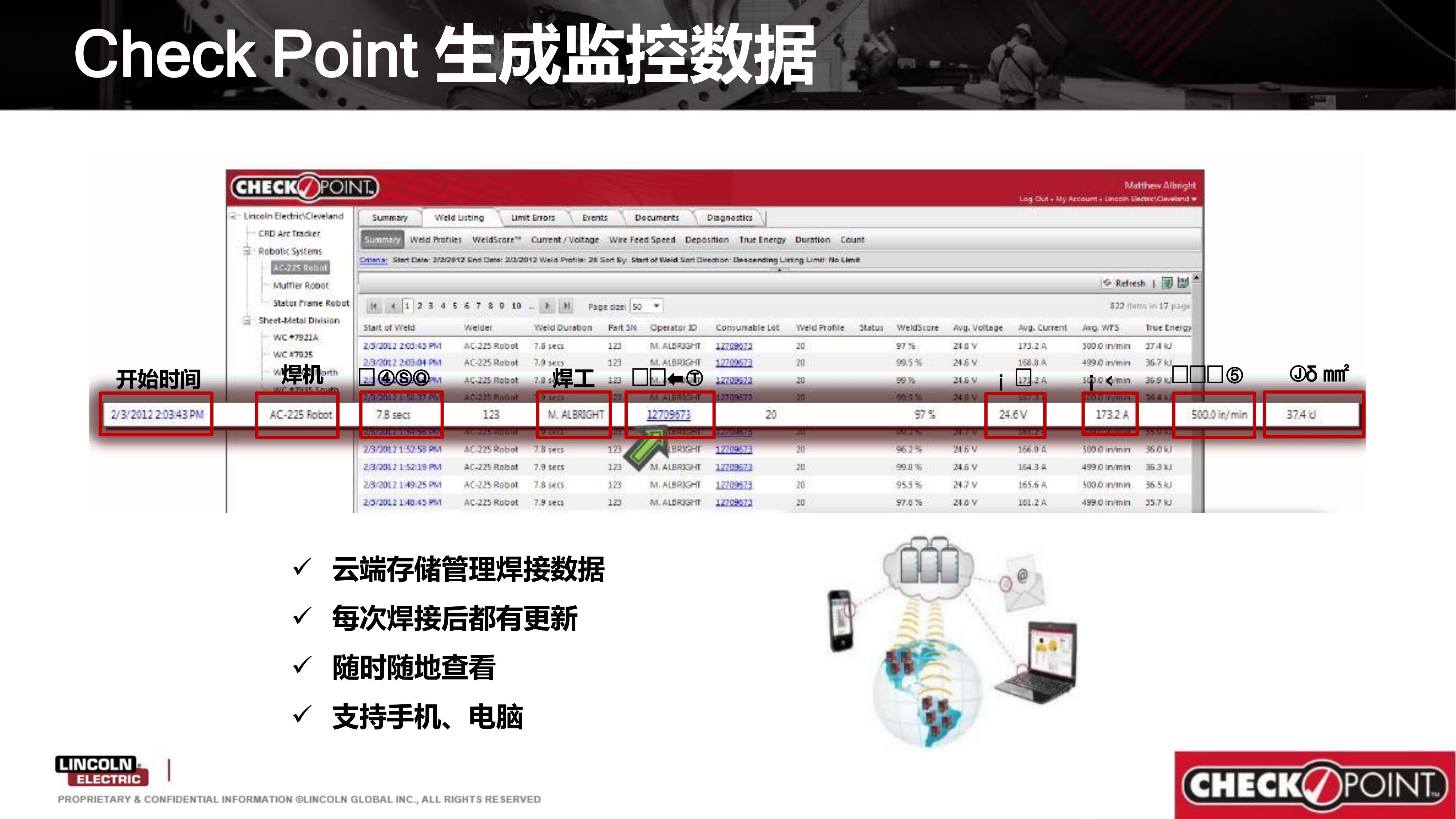Image resolution: width=1456 pixels, height=819 pixels.
Task: Go to page 5 of results
Action: (455, 306)
